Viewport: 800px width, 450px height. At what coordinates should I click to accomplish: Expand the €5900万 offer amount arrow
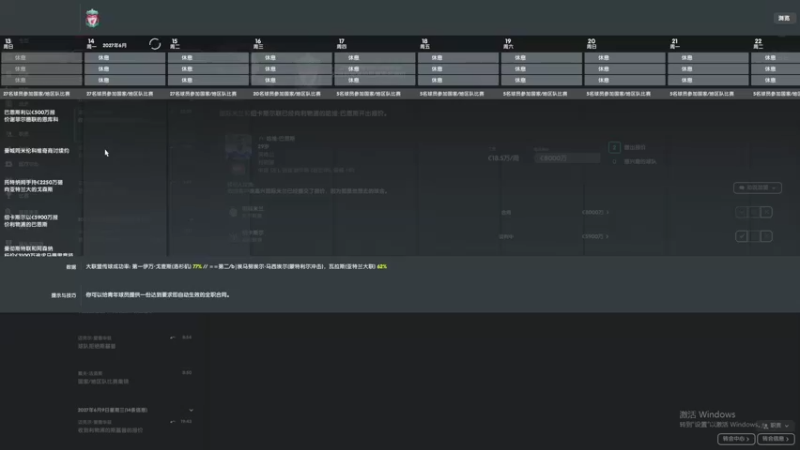pos(607,236)
